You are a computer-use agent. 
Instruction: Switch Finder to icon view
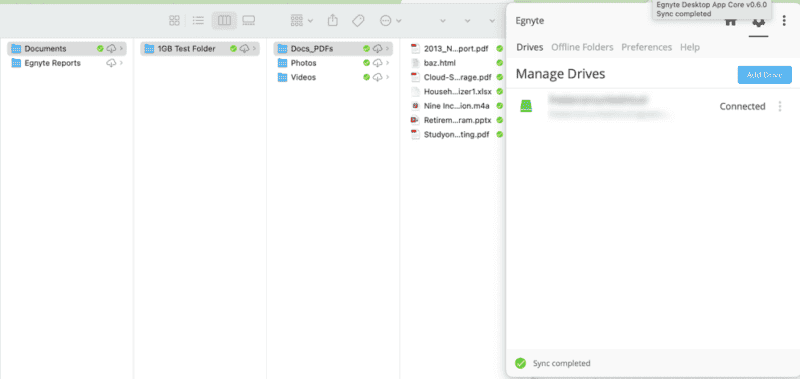point(174,20)
